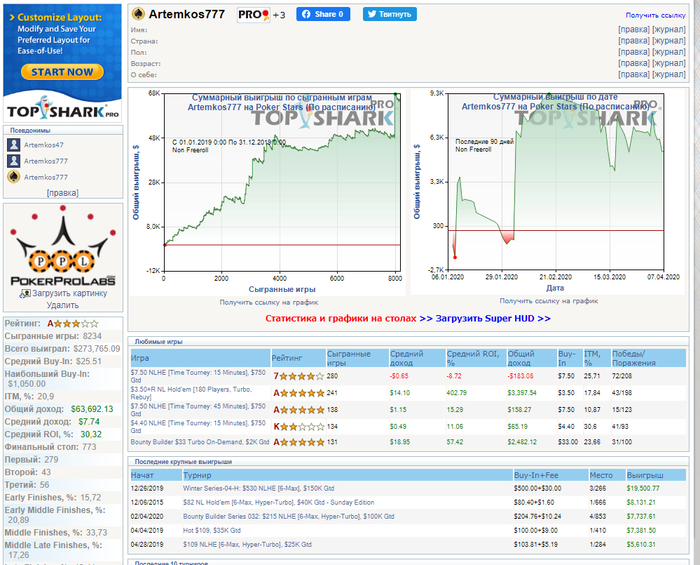Click the START NOW banner button
This screenshot has width=700, height=565.
(x=62, y=72)
